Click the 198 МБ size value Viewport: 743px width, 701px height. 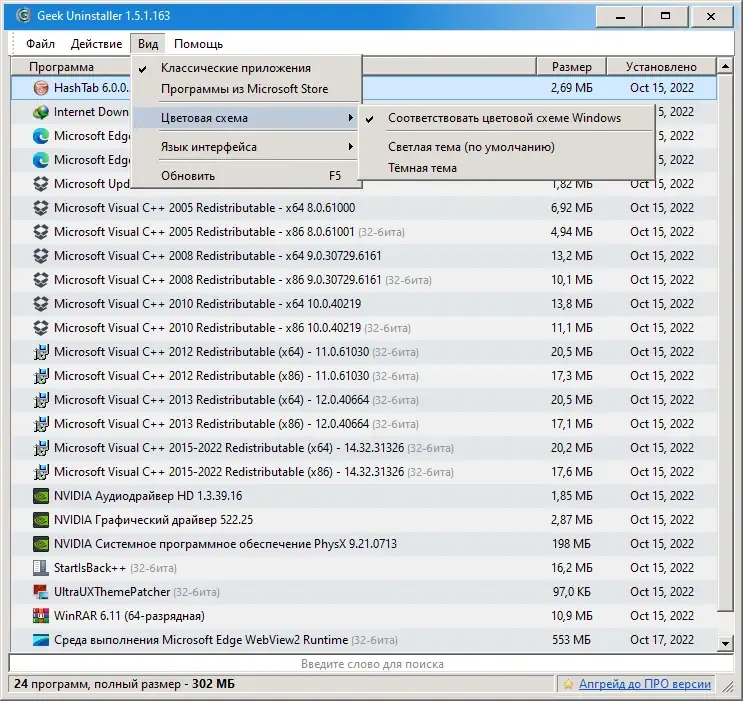[x=571, y=544]
